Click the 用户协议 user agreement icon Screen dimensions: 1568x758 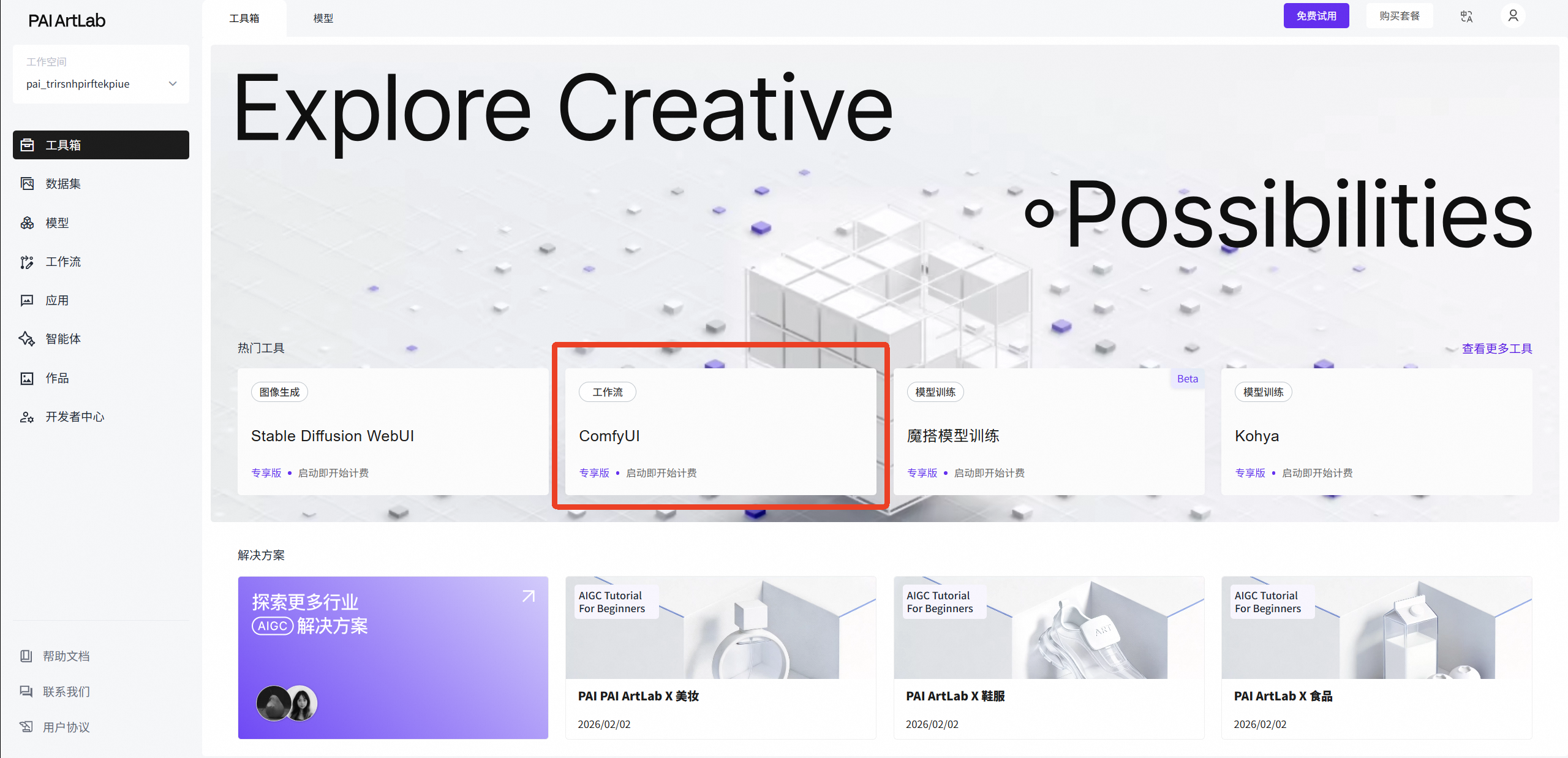(x=26, y=727)
